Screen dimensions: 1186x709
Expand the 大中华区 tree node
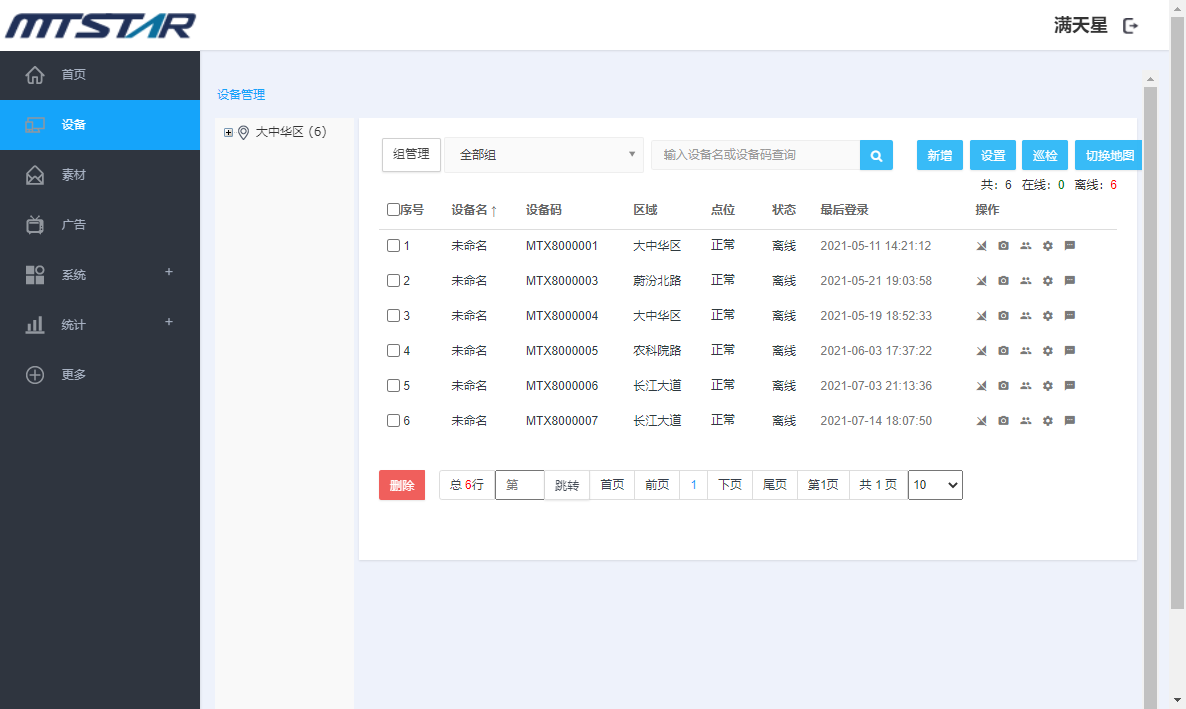[x=228, y=132]
